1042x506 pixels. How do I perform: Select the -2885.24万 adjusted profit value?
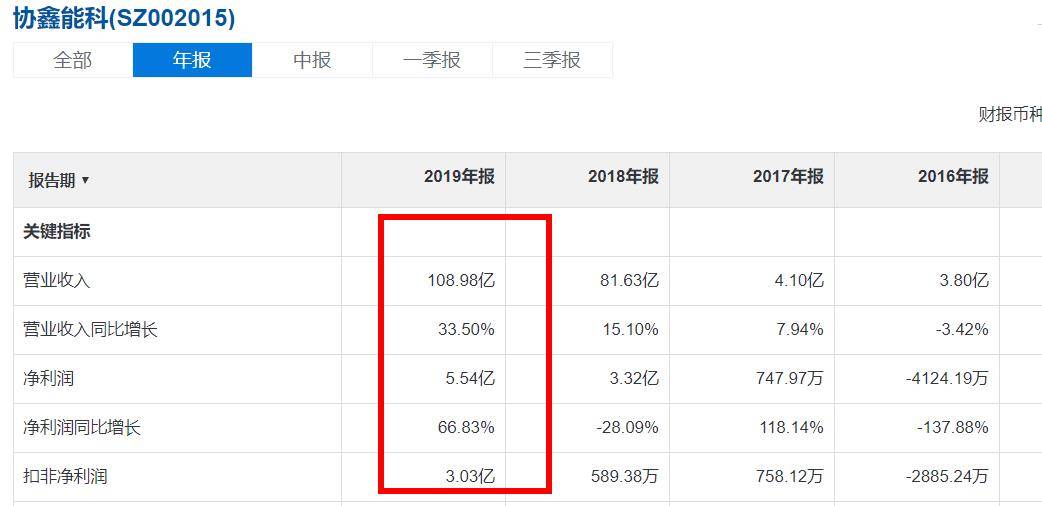coord(947,476)
